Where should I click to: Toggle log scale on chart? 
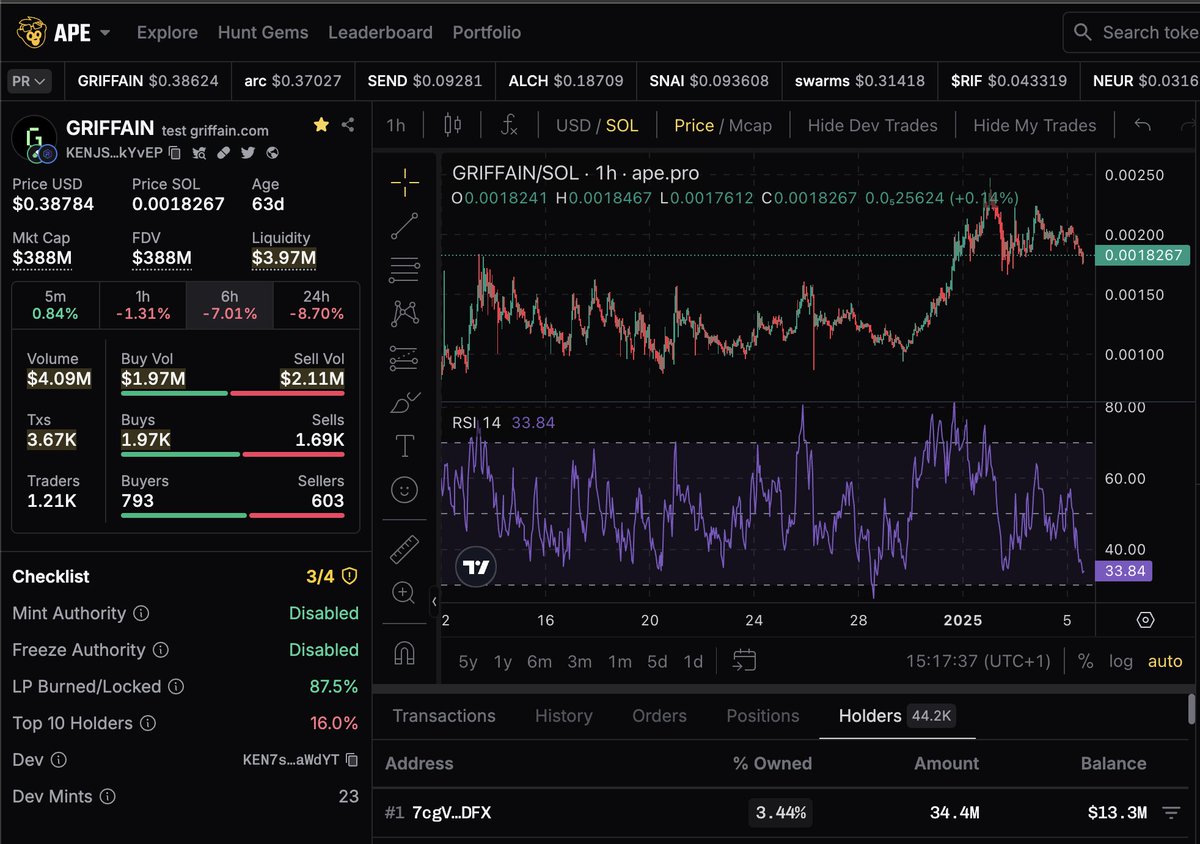point(1121,661)
